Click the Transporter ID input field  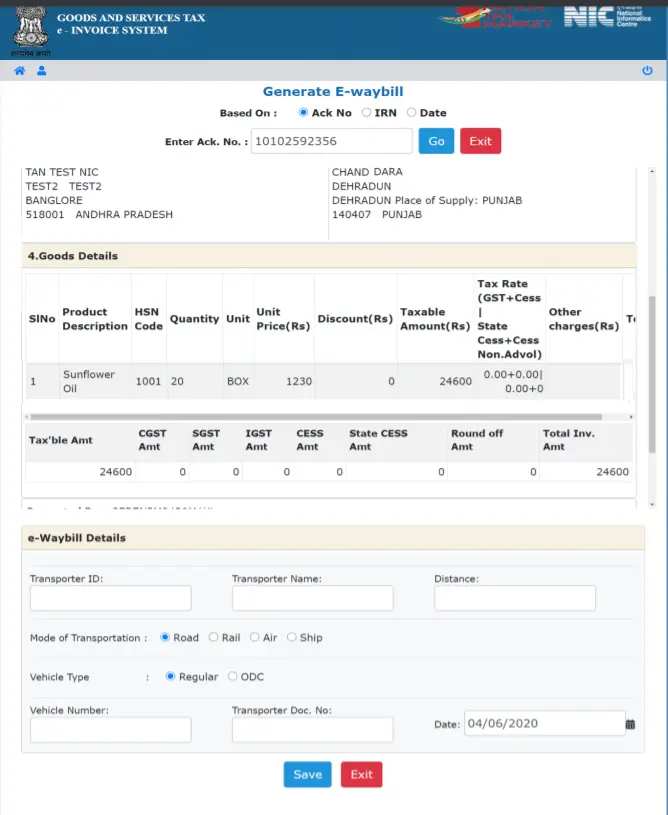(x=110, y=598)
